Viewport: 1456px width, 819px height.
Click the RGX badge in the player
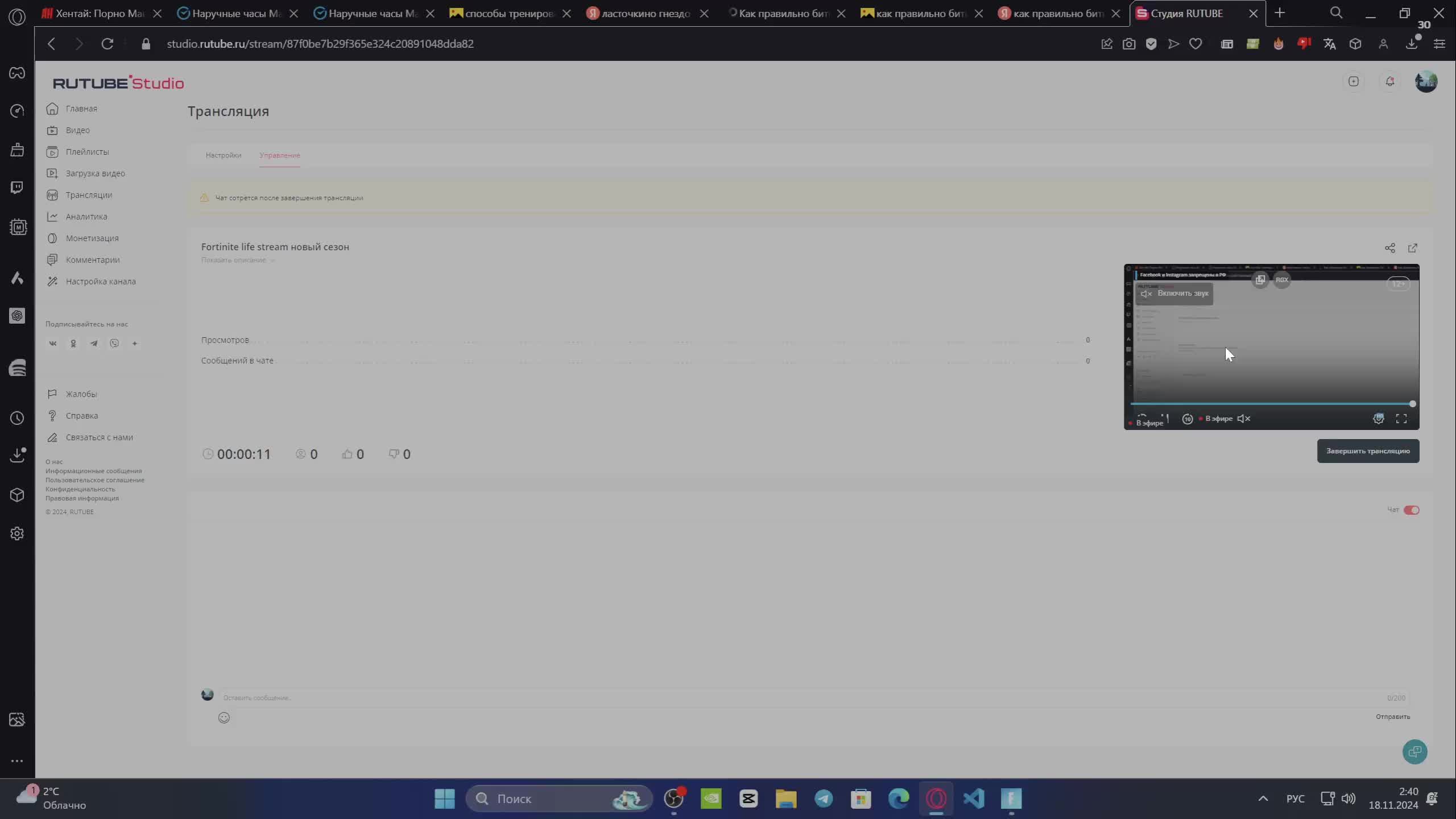[x=1282, y=280]
